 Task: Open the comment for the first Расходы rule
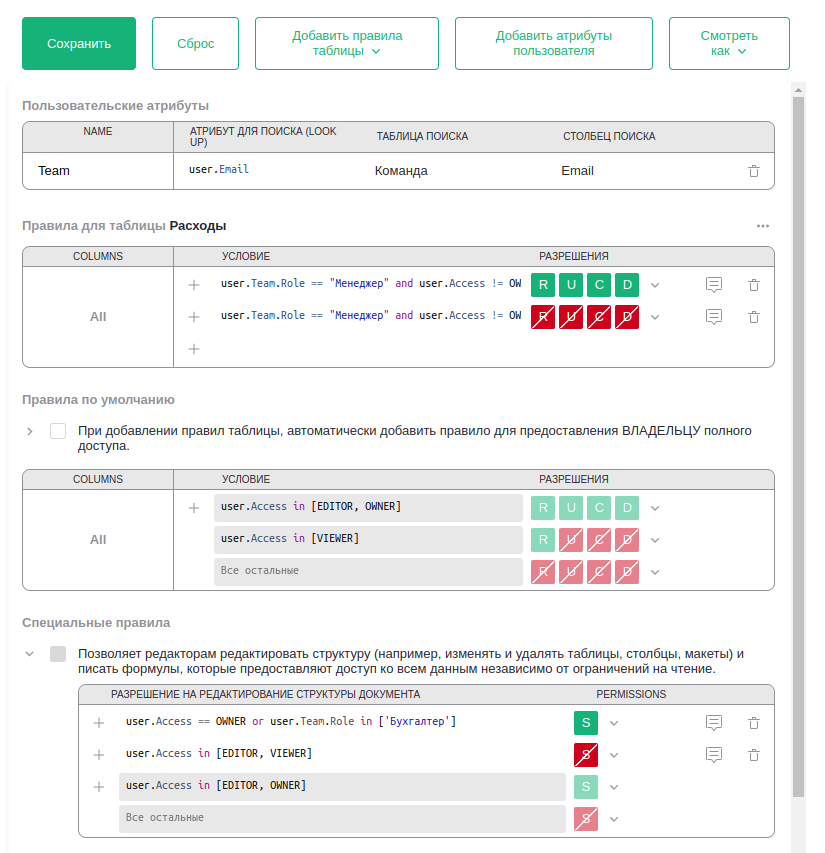tap(714, 285)
